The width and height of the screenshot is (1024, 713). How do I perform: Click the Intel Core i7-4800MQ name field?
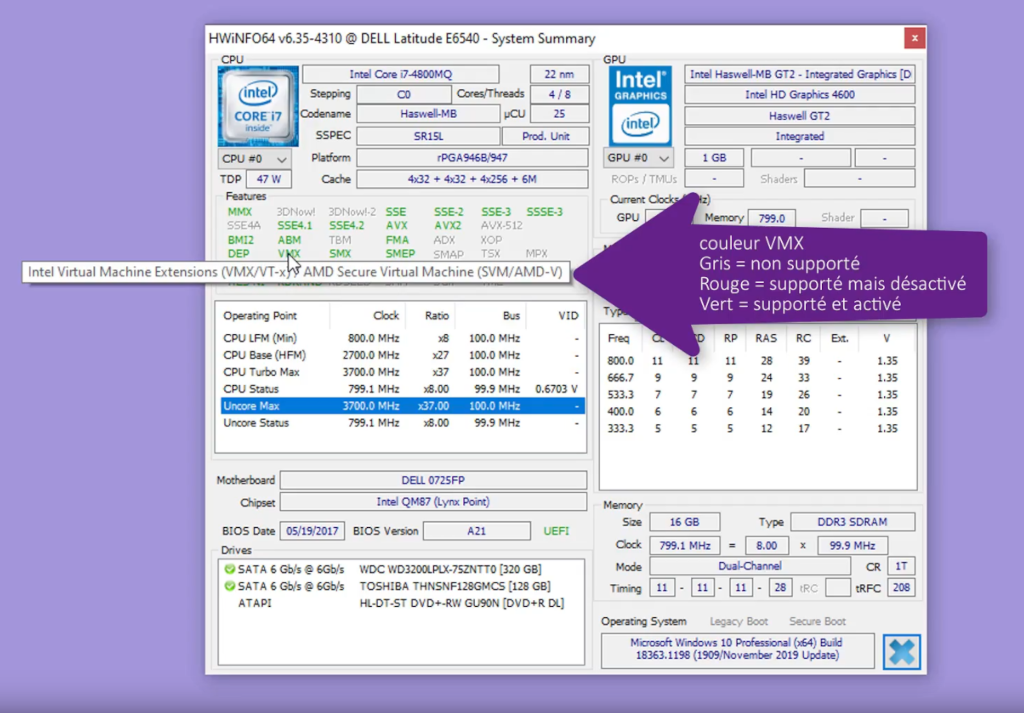tap(400, 74)
